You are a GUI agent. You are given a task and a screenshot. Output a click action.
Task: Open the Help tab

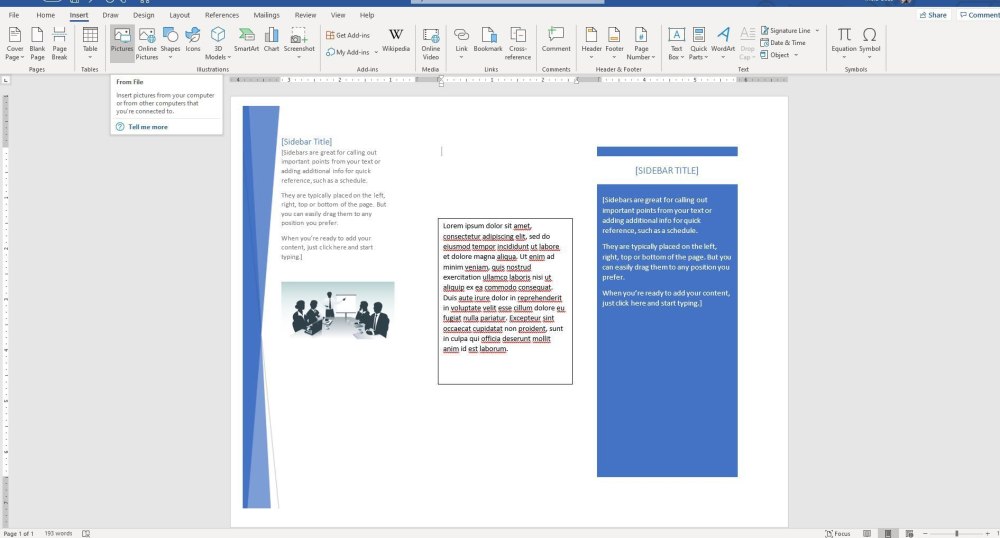pyautogui.click(x=367, y=15)
